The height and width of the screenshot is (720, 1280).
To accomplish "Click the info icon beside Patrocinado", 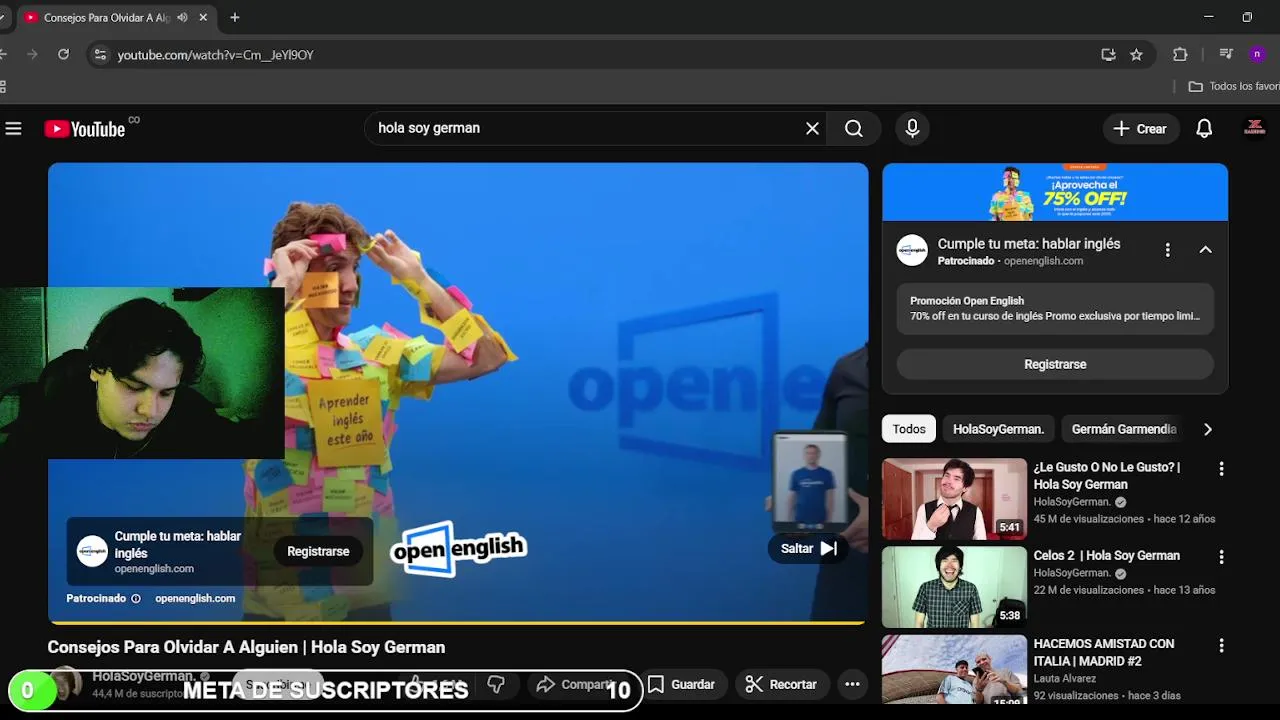I will tap(136, 599).
